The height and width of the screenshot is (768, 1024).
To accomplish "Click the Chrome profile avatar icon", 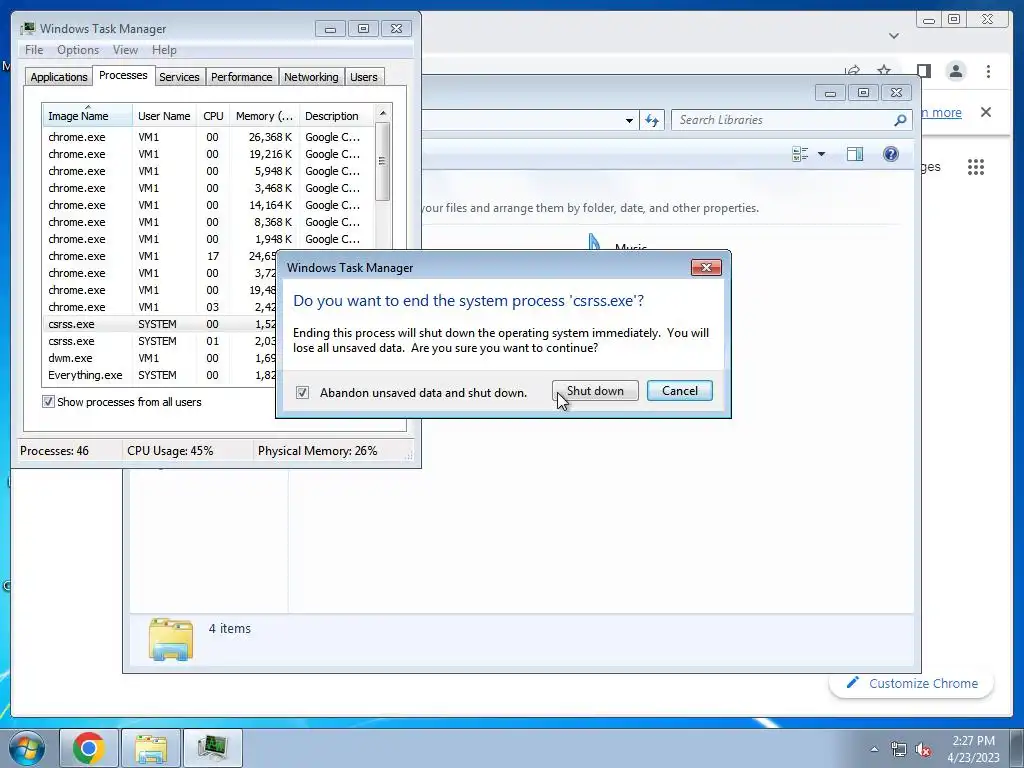I will (956, 71).
